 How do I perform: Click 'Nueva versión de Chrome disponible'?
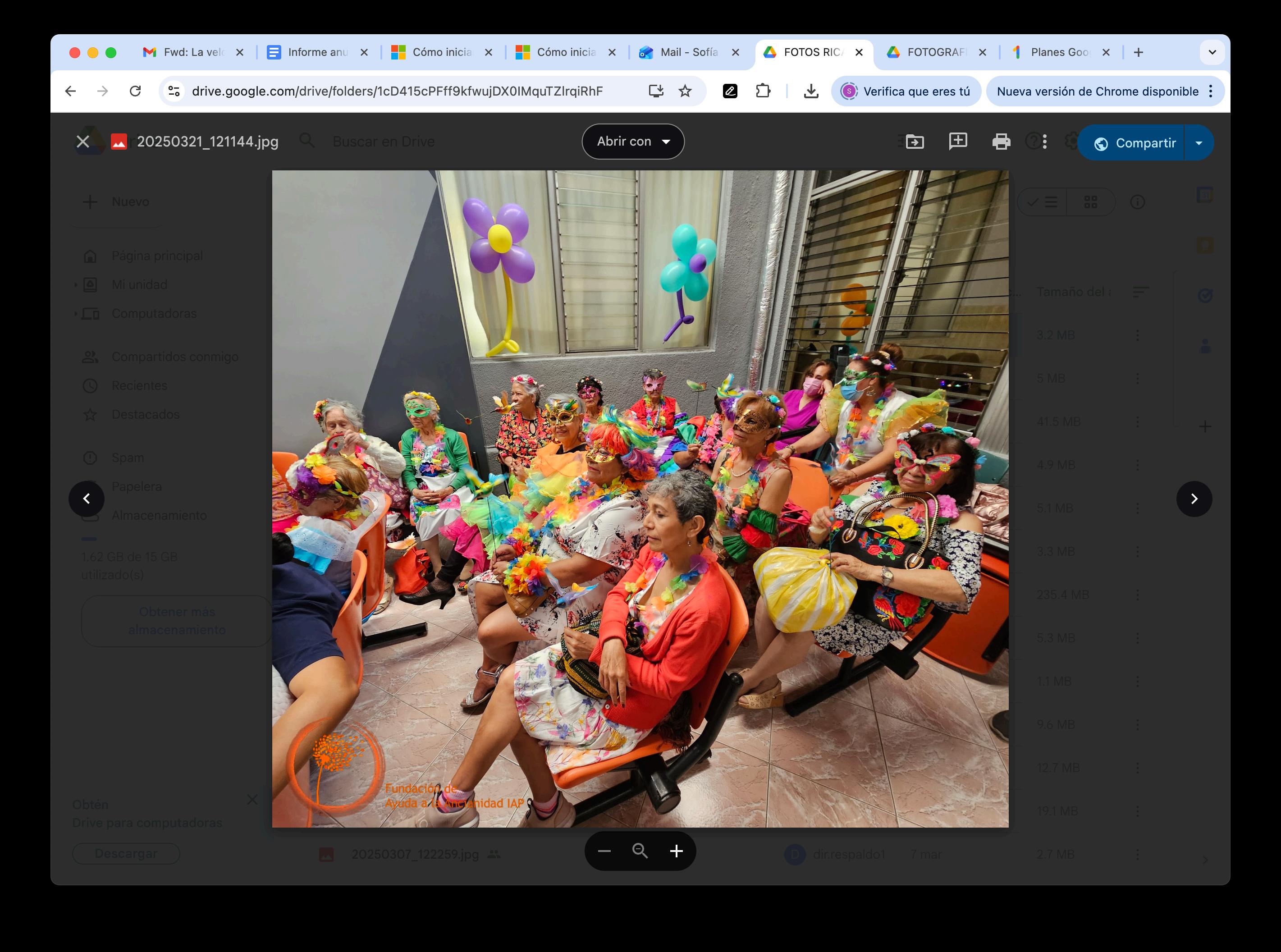pos(1097,92)
